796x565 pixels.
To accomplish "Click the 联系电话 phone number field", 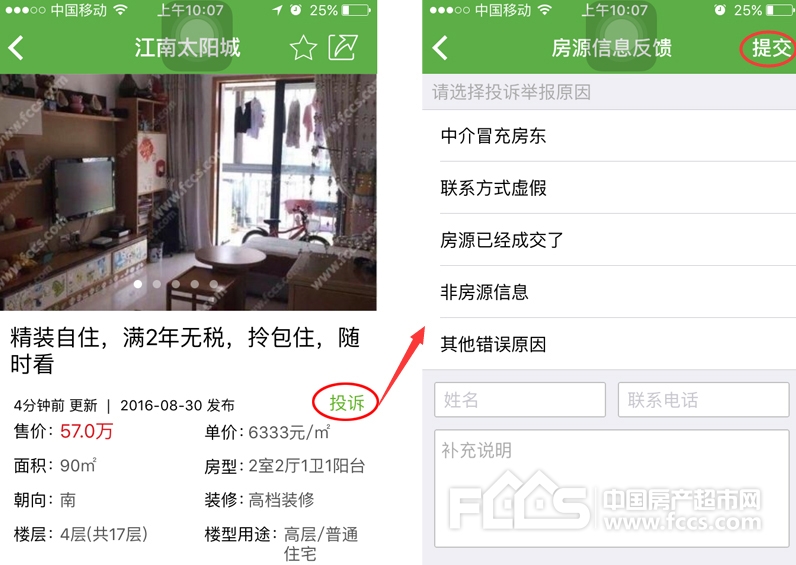I will pyautogui.click(x=704, y=400).
